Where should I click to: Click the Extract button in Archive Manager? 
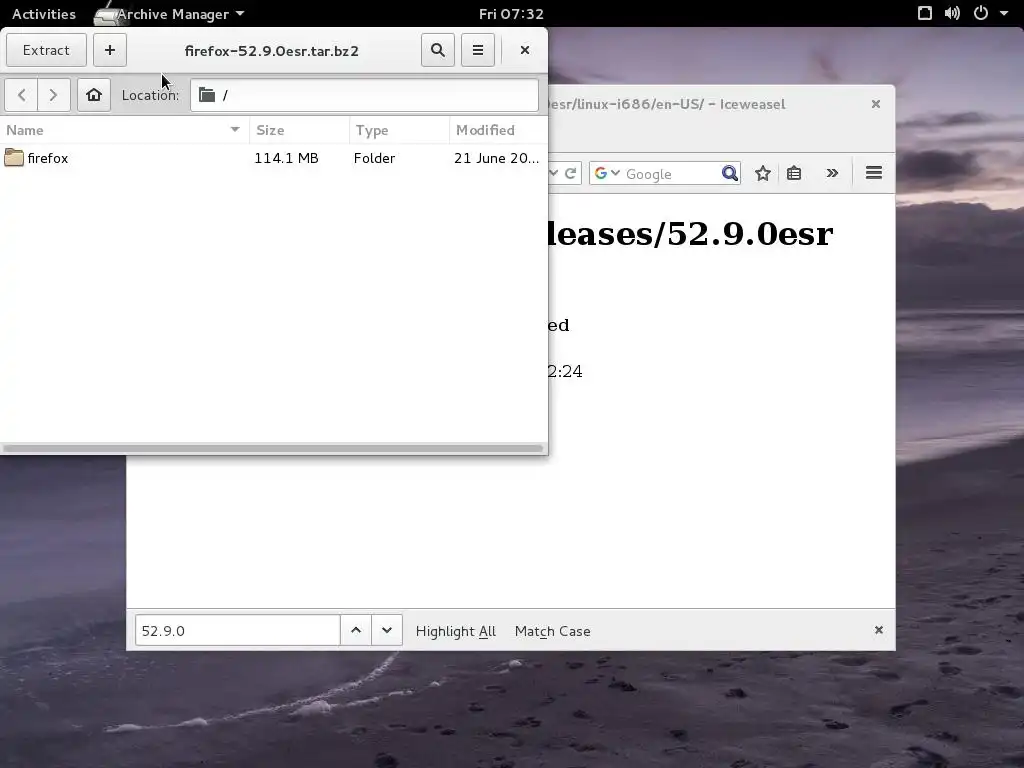coord(46,50)
